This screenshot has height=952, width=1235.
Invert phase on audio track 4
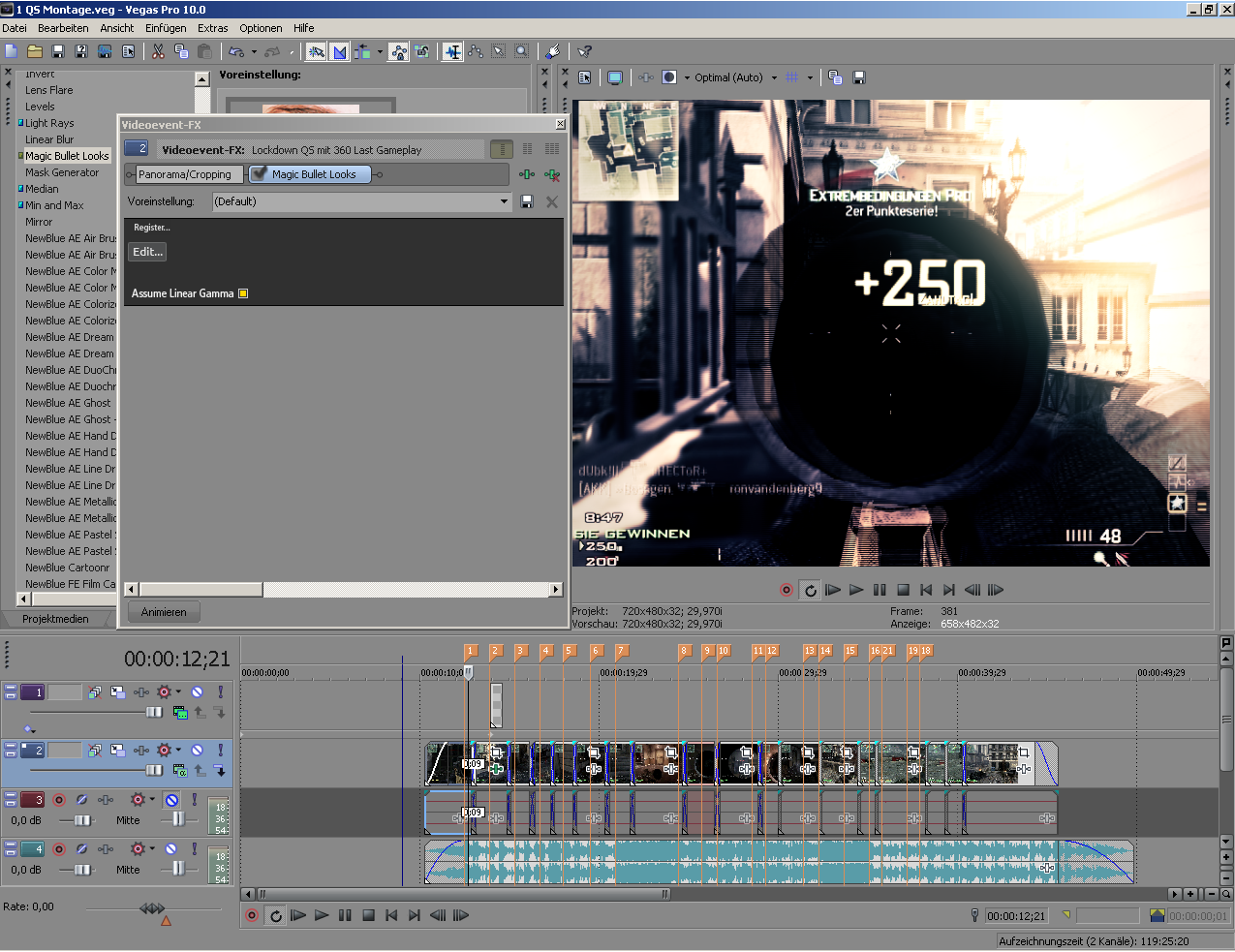click(x=82, y=849)
